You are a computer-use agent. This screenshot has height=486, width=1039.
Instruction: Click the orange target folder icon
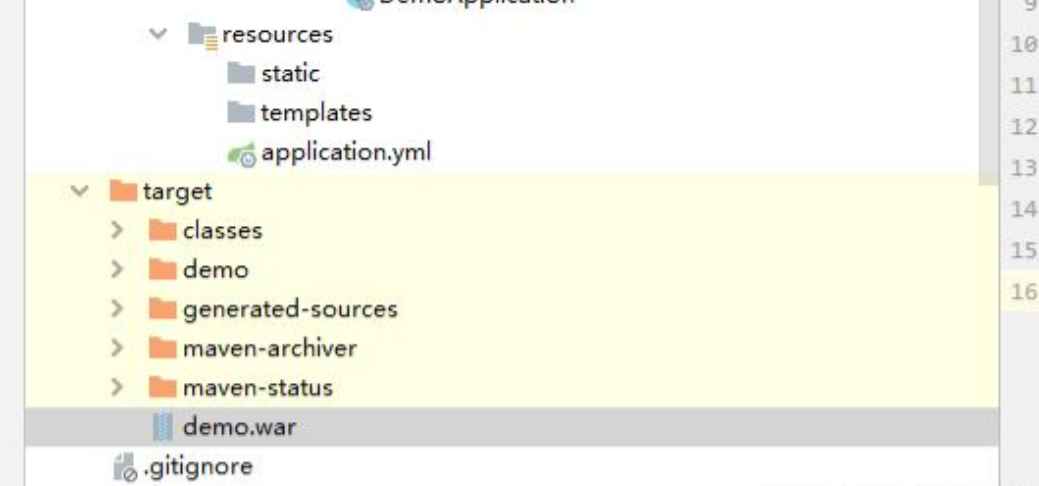[123, 191]
